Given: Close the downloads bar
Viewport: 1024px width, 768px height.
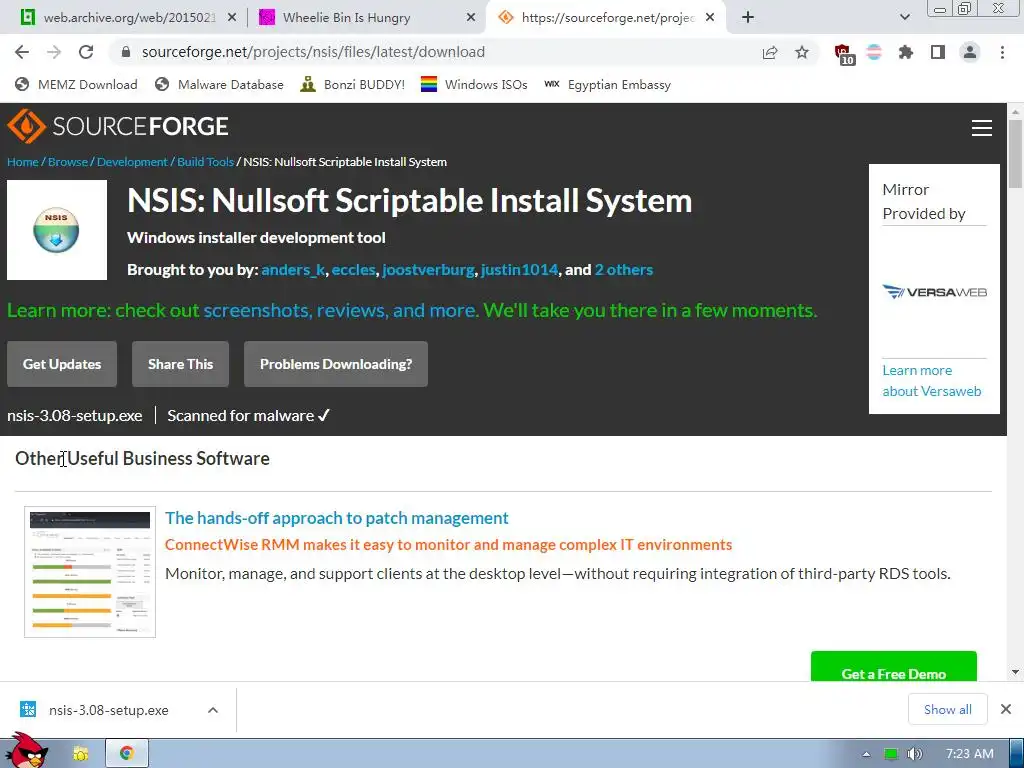Looking at the screenshot, I should tap(1006, 709).
